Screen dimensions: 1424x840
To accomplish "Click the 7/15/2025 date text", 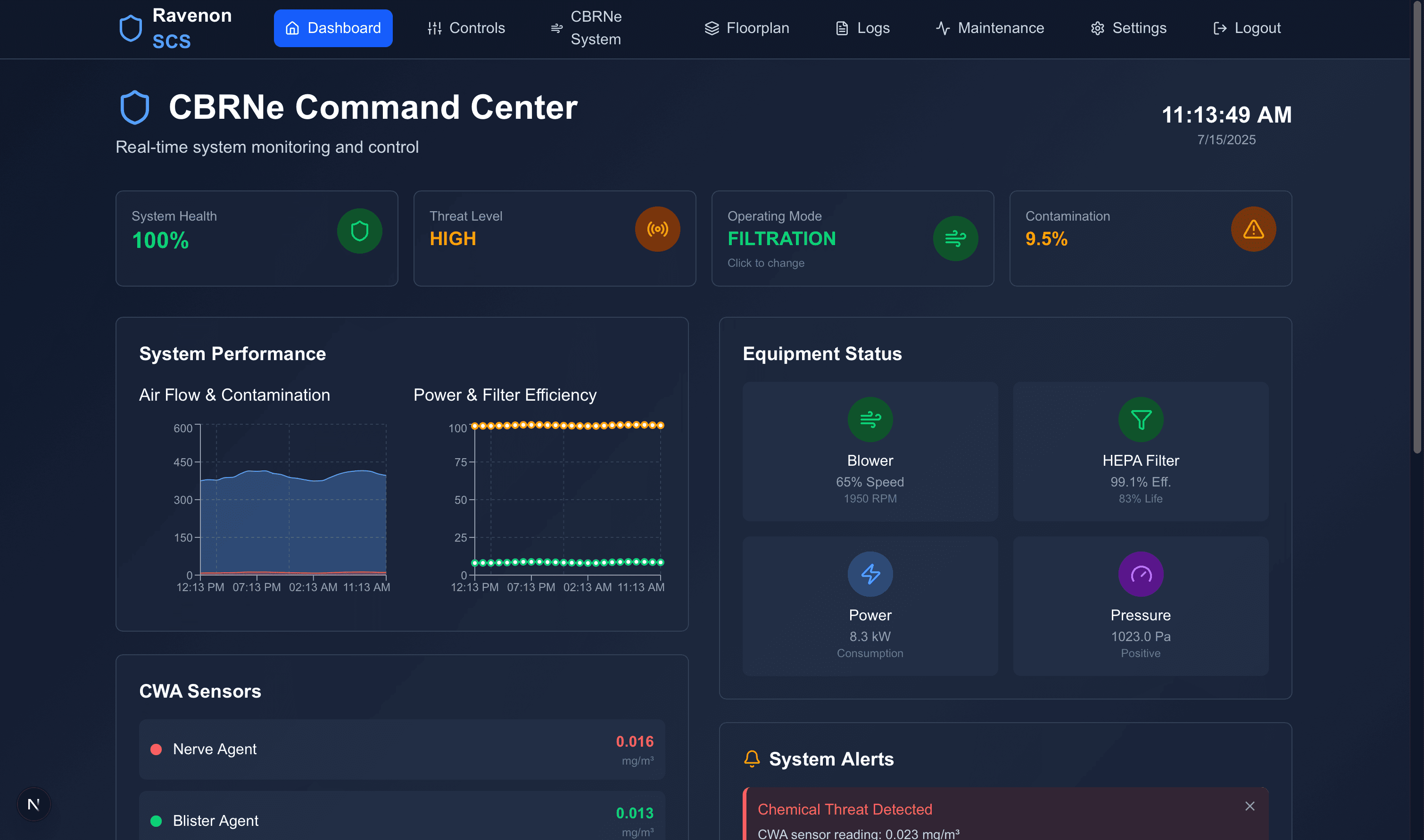I will (1226, 140).
